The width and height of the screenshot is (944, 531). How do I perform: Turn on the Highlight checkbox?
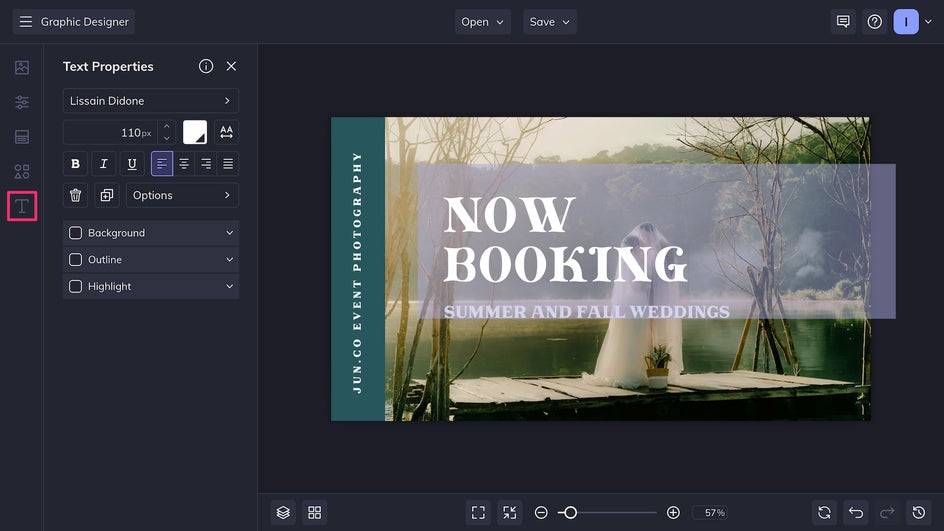75,287
